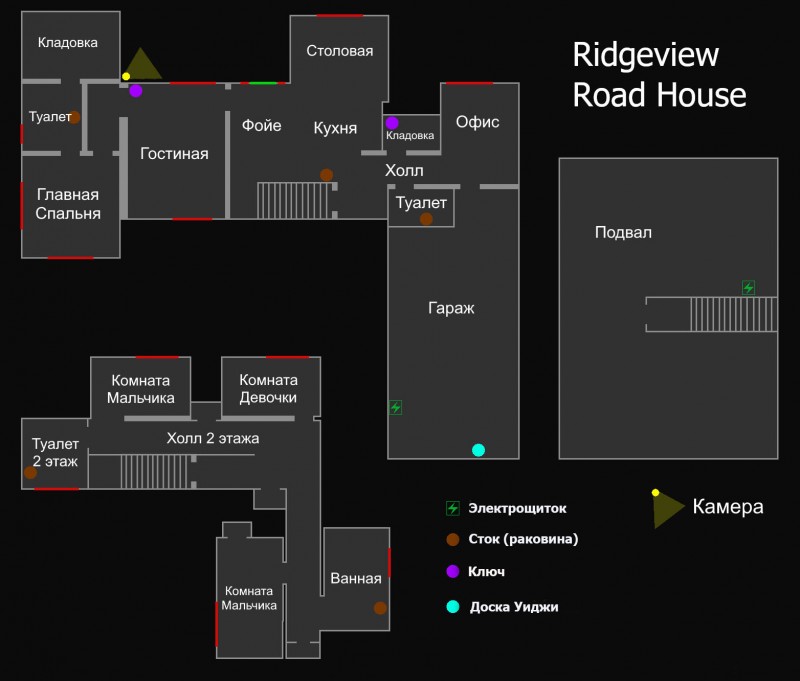Click the brown legend dot beside Сток (раковина)
800x681 pixels.
click(x=453, y=539)
